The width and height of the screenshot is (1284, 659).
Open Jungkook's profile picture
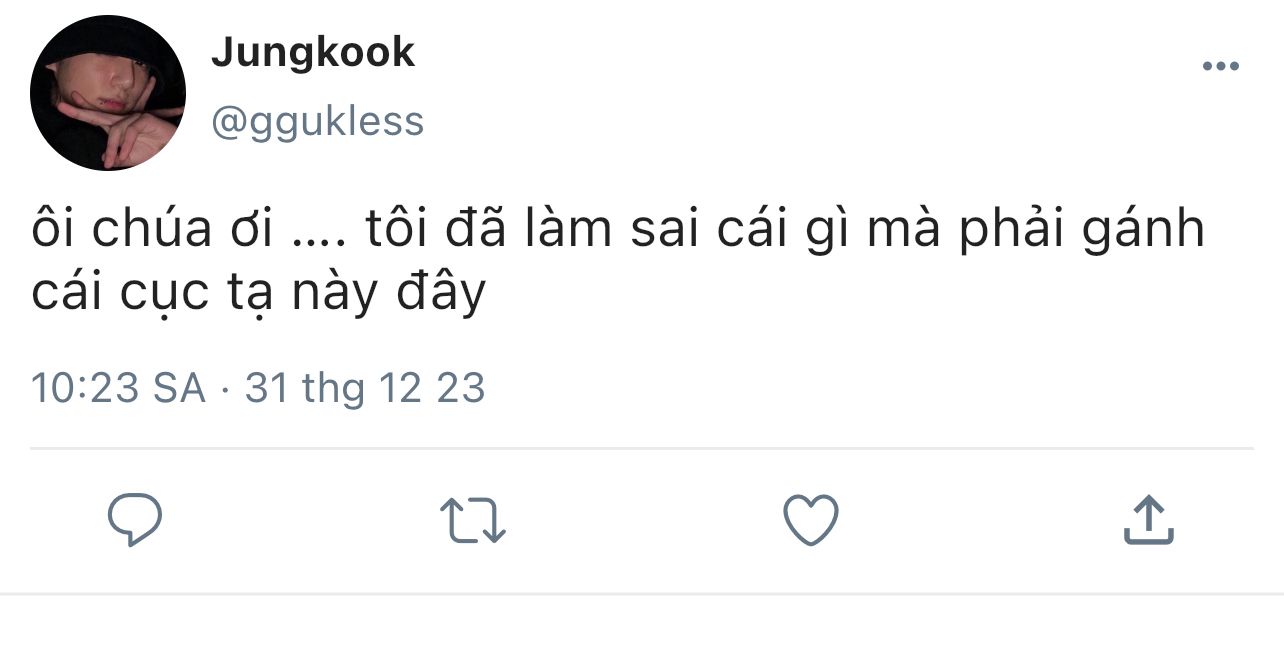tap(108, 93)
